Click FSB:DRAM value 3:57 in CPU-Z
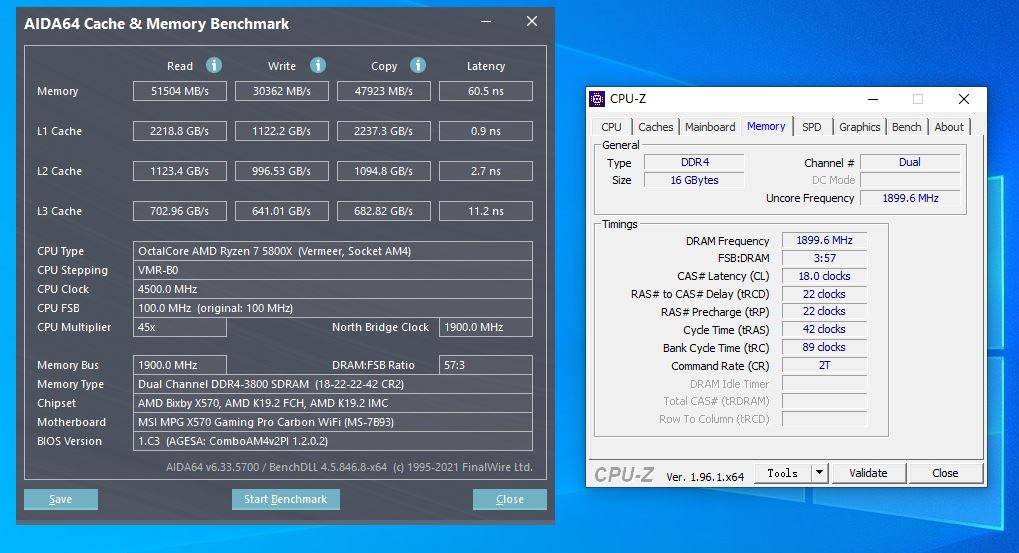This screenshot has height=553, width=1019. pyautogui.click(x=824, y=258)
